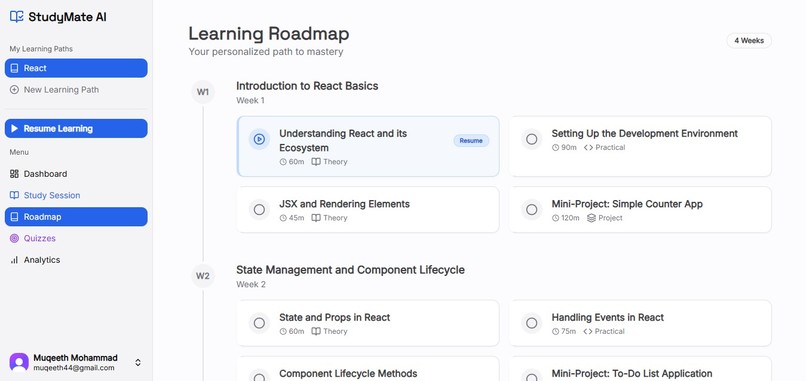Click the 75m duration text

(569, 332)
